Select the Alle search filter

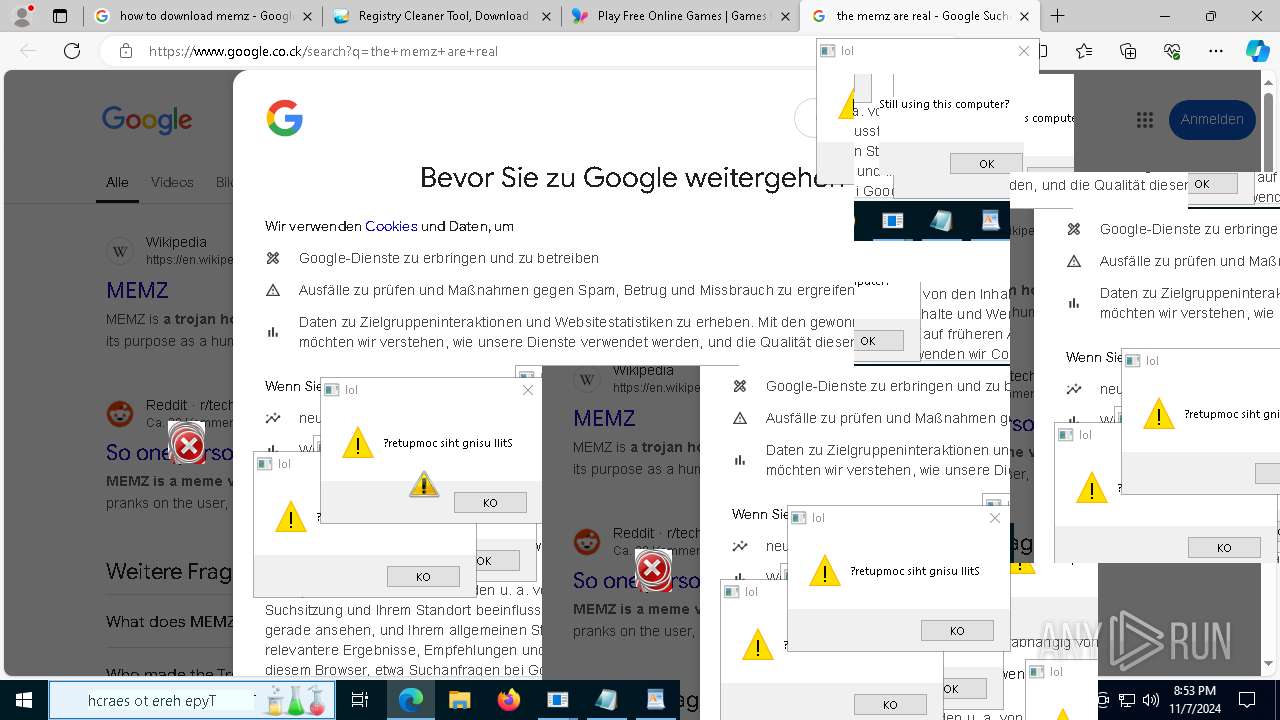[118, 182]
